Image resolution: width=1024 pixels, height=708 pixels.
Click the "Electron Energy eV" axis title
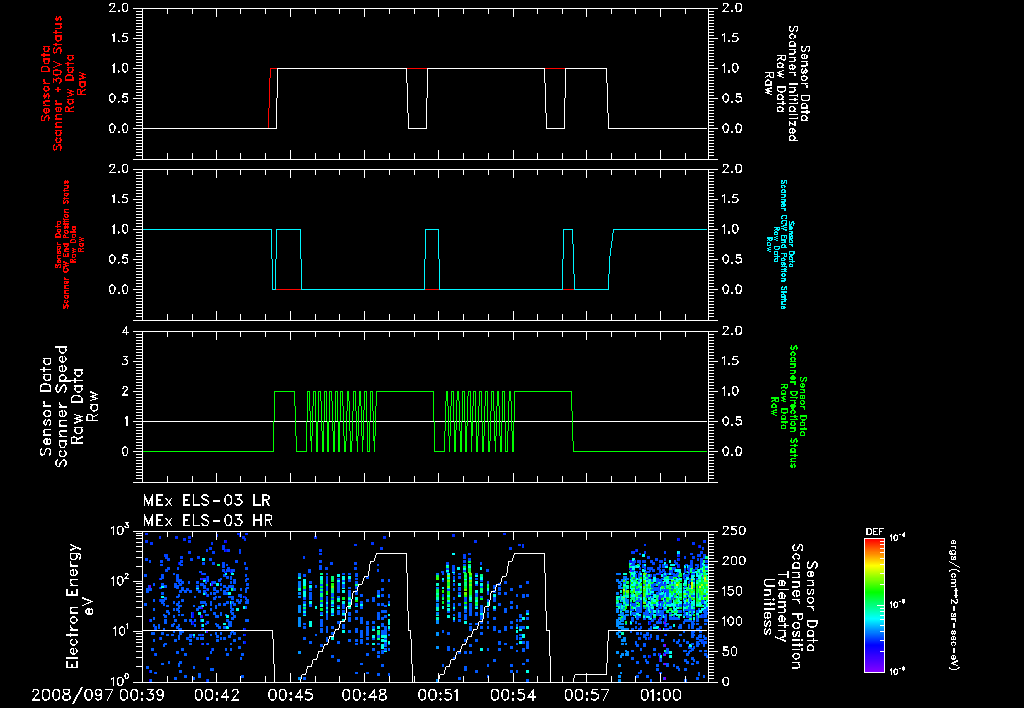tap(81, 606)
